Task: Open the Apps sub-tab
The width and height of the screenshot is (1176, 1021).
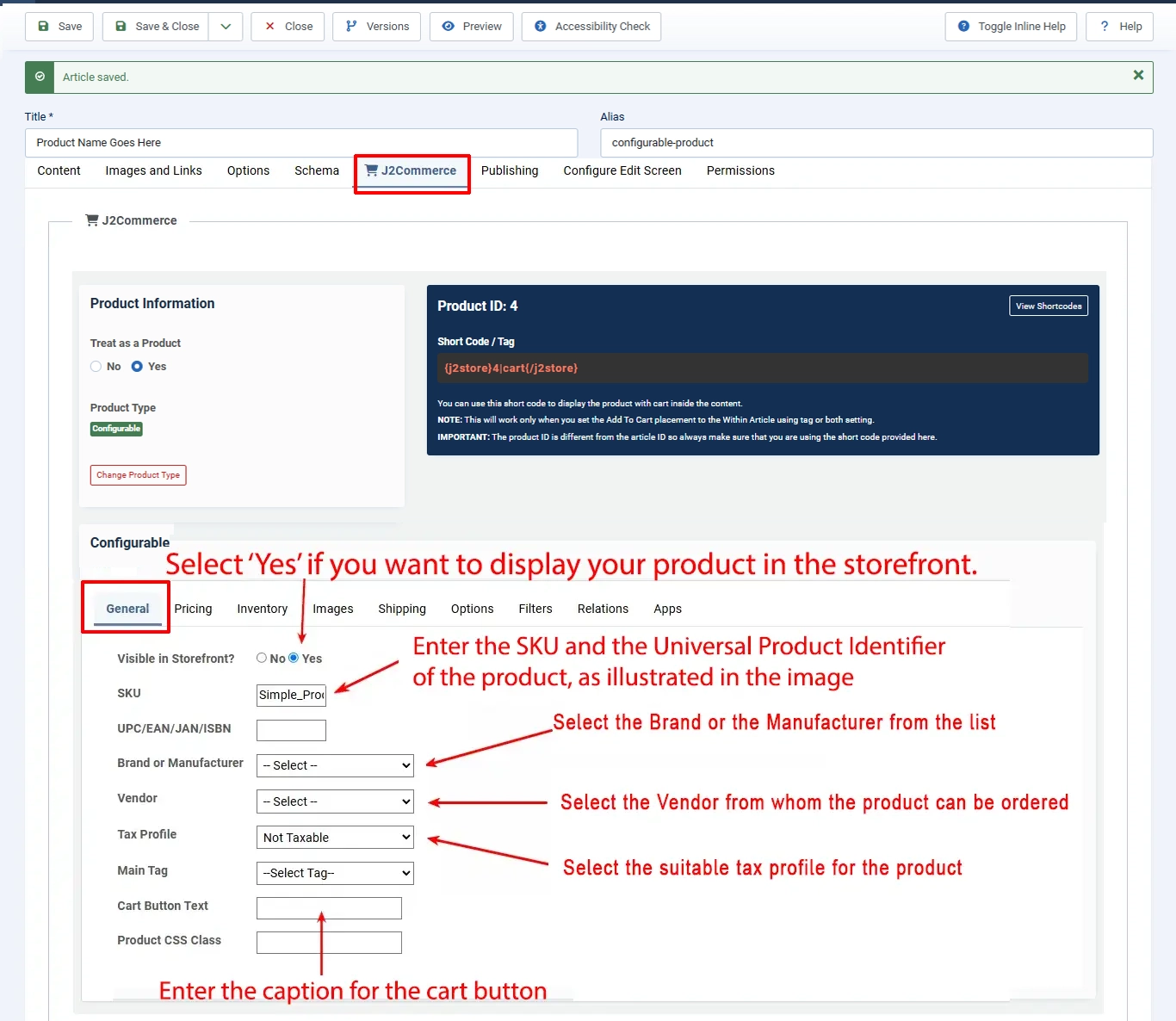Action: [x=667, y=609]
